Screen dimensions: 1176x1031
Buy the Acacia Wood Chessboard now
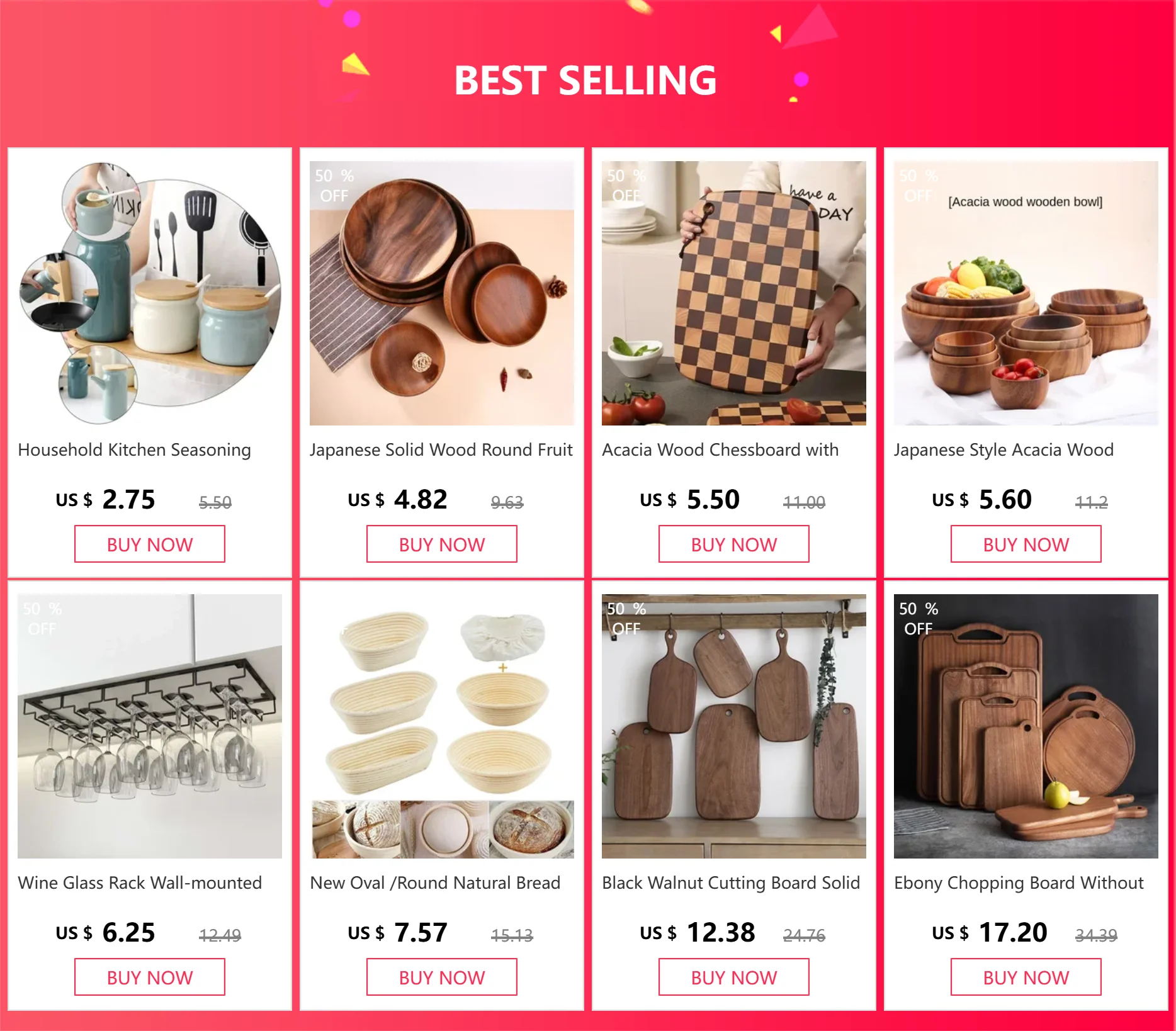pyautogui.click(x=734, y=544)
